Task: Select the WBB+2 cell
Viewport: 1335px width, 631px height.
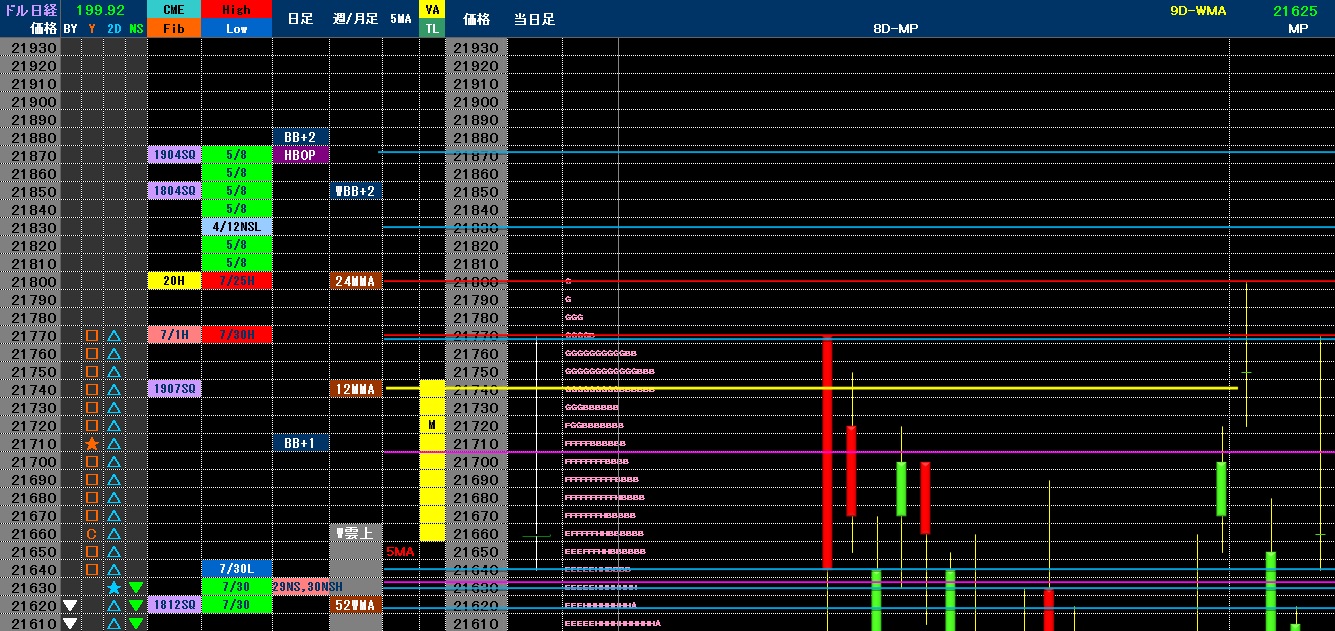Action: click(356, 191)
